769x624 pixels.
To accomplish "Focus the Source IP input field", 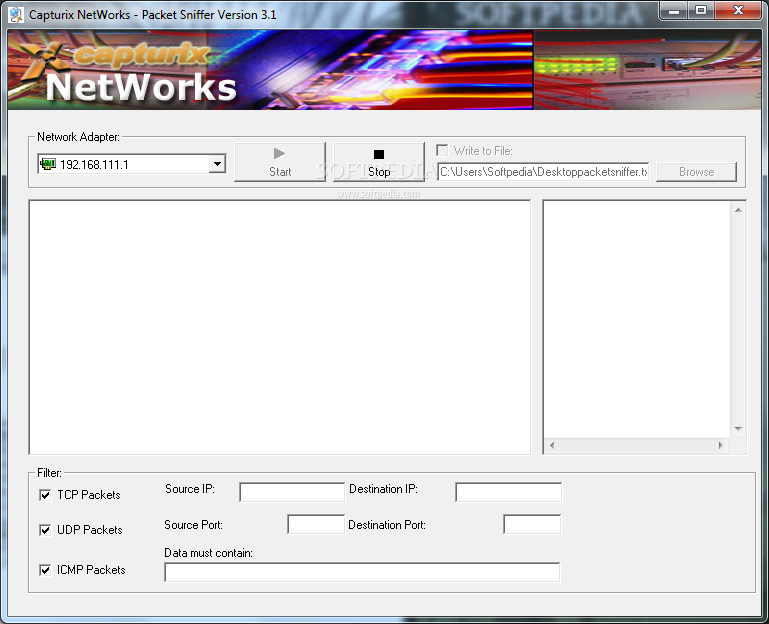I will (292, 492).
